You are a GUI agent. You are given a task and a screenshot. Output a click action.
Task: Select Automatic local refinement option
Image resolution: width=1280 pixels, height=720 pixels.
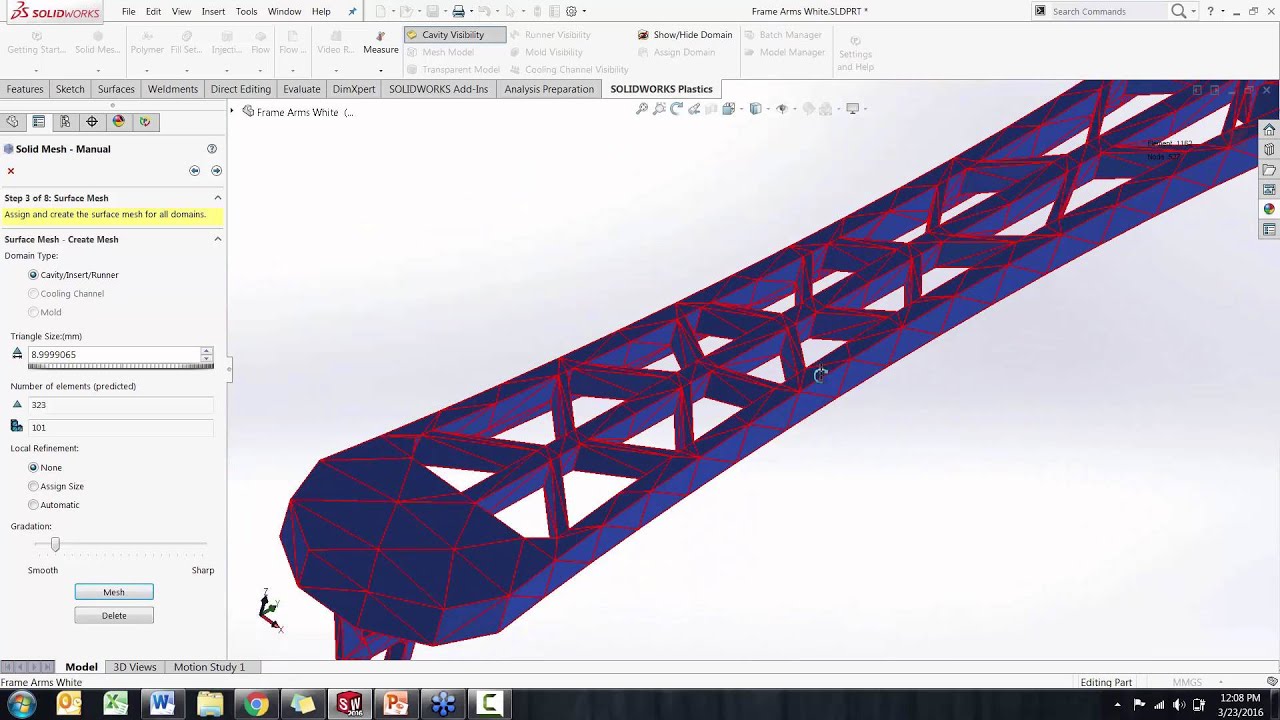(x=54, y=505)
